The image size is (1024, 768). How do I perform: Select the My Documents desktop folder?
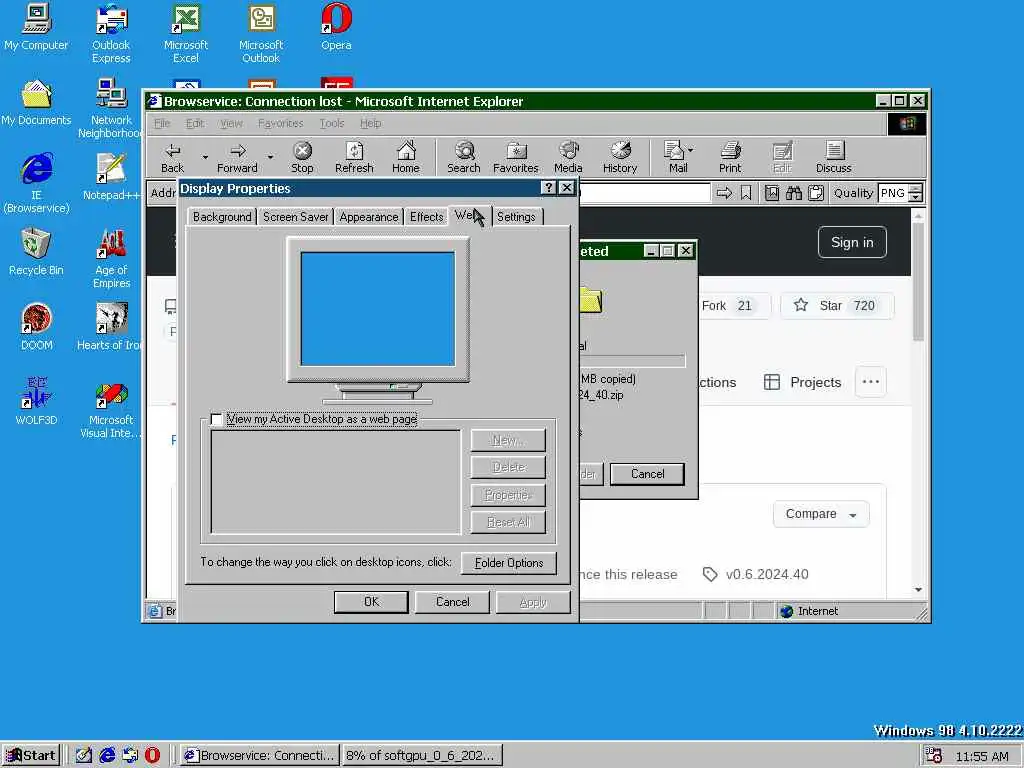[36, 102]
